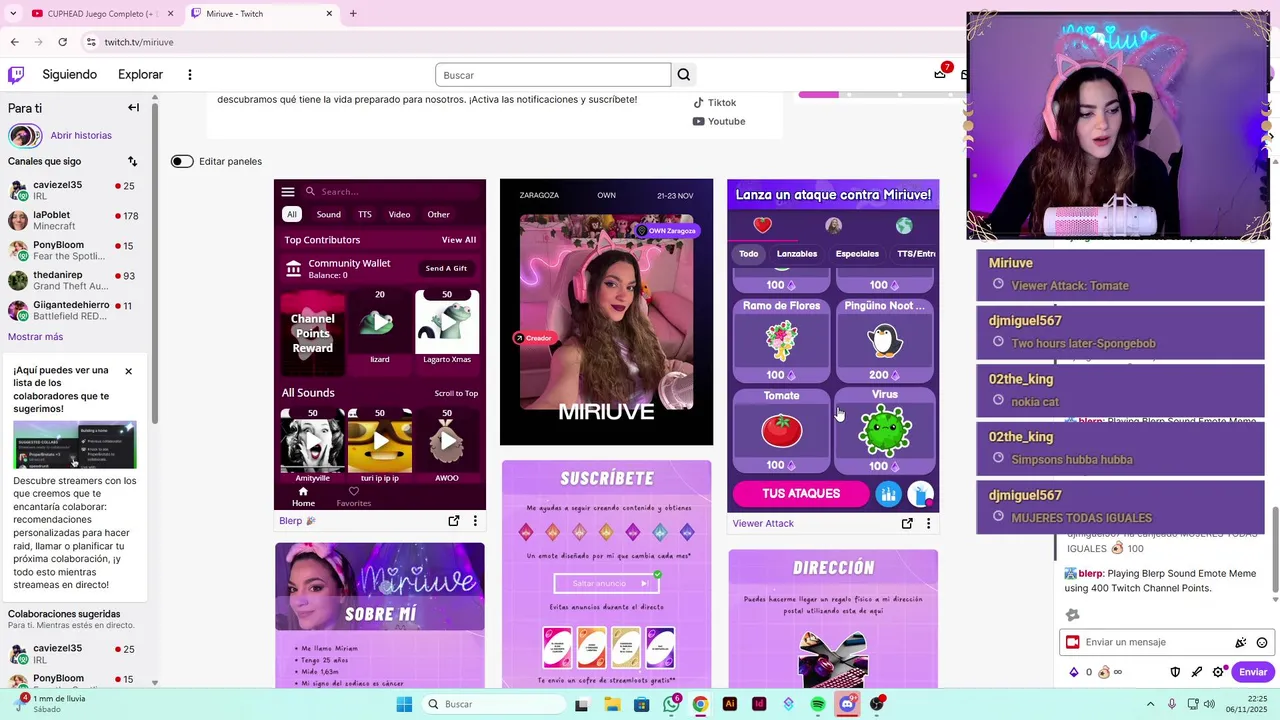Open the Twitch home logo
Image resolution: width=1280 pixels, height=720 pixels.
tap(16, 74)
